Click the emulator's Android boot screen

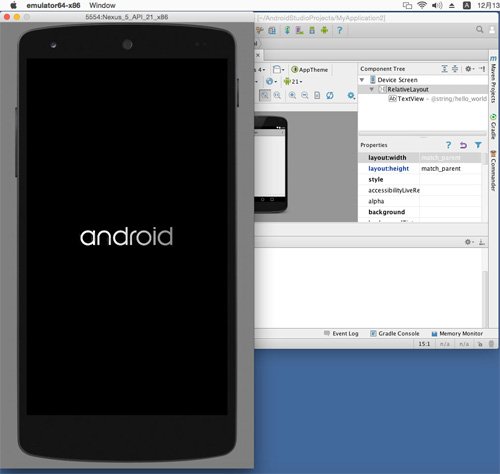pos(127,237)
